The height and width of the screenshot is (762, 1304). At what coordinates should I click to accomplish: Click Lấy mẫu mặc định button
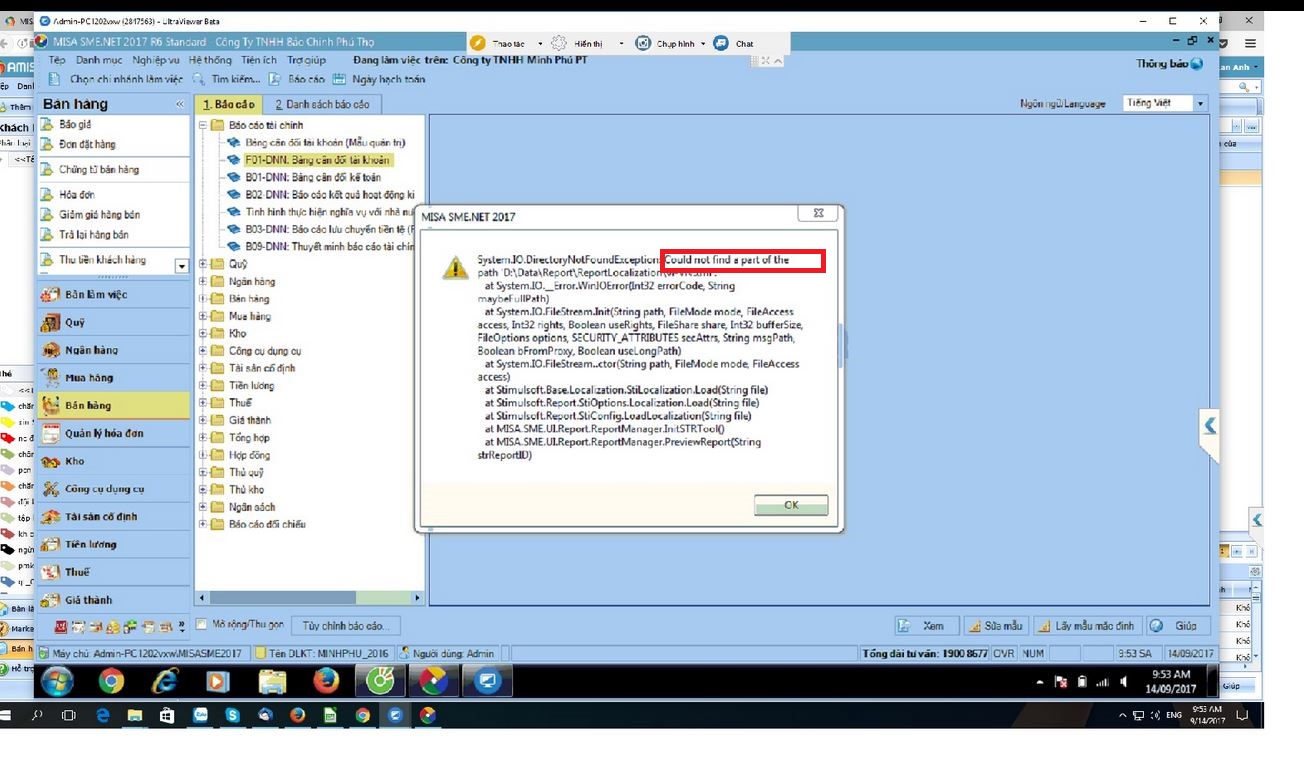(x=1087, y=626)
